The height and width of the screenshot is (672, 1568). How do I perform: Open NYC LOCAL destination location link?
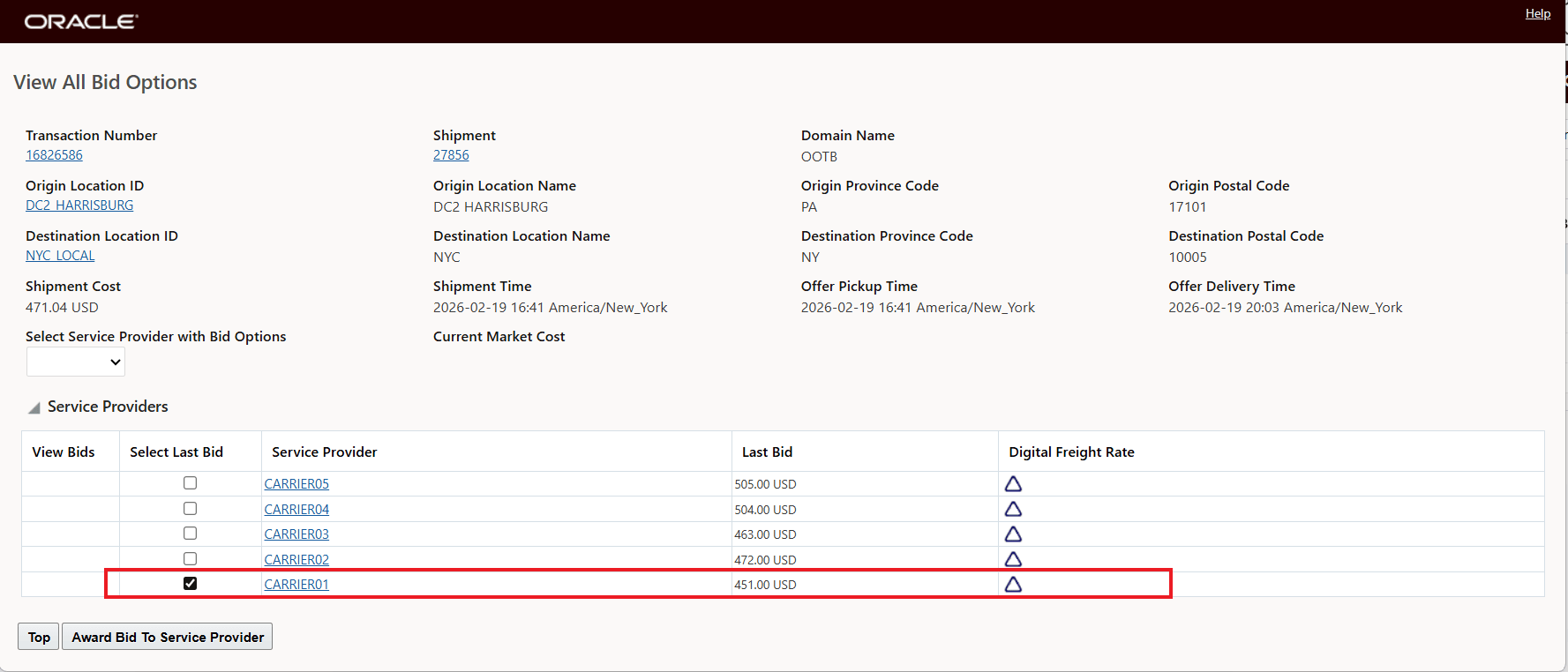pos(60,256)
